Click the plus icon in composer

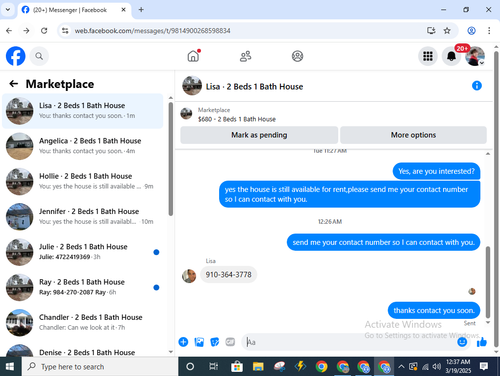click(x=183, y=342)
